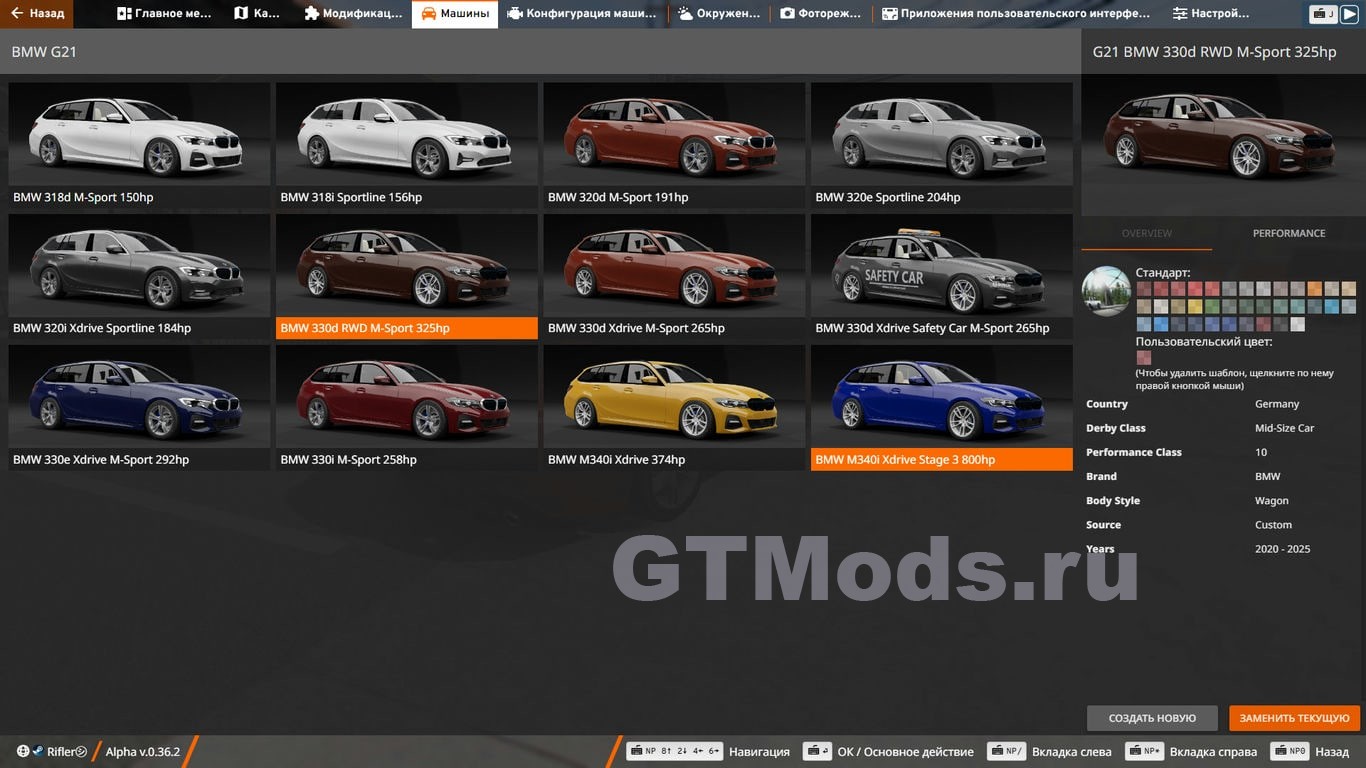Choose the BMW 320d M-Sport 191hp configuration
This screenshot has width=1366, height=768.
(674, 146)
